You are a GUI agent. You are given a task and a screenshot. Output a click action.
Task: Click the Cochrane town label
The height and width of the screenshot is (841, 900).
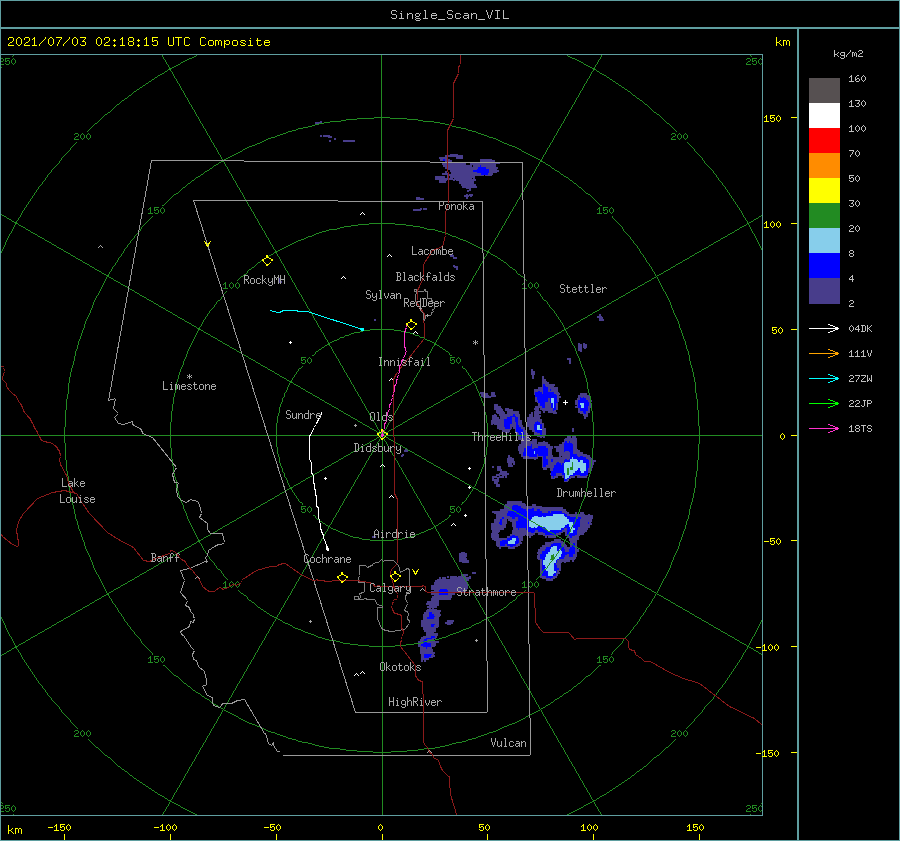tap(327, 559)
